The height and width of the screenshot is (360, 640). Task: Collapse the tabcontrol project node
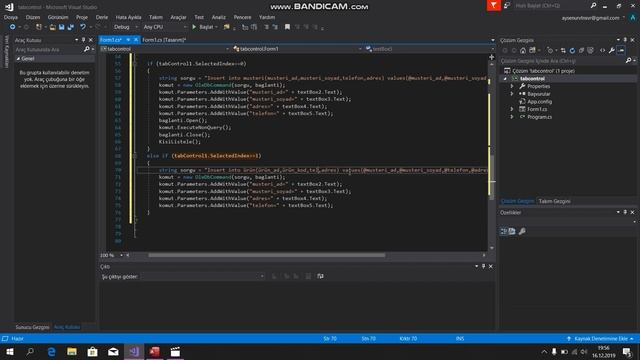tap(505, 79)
